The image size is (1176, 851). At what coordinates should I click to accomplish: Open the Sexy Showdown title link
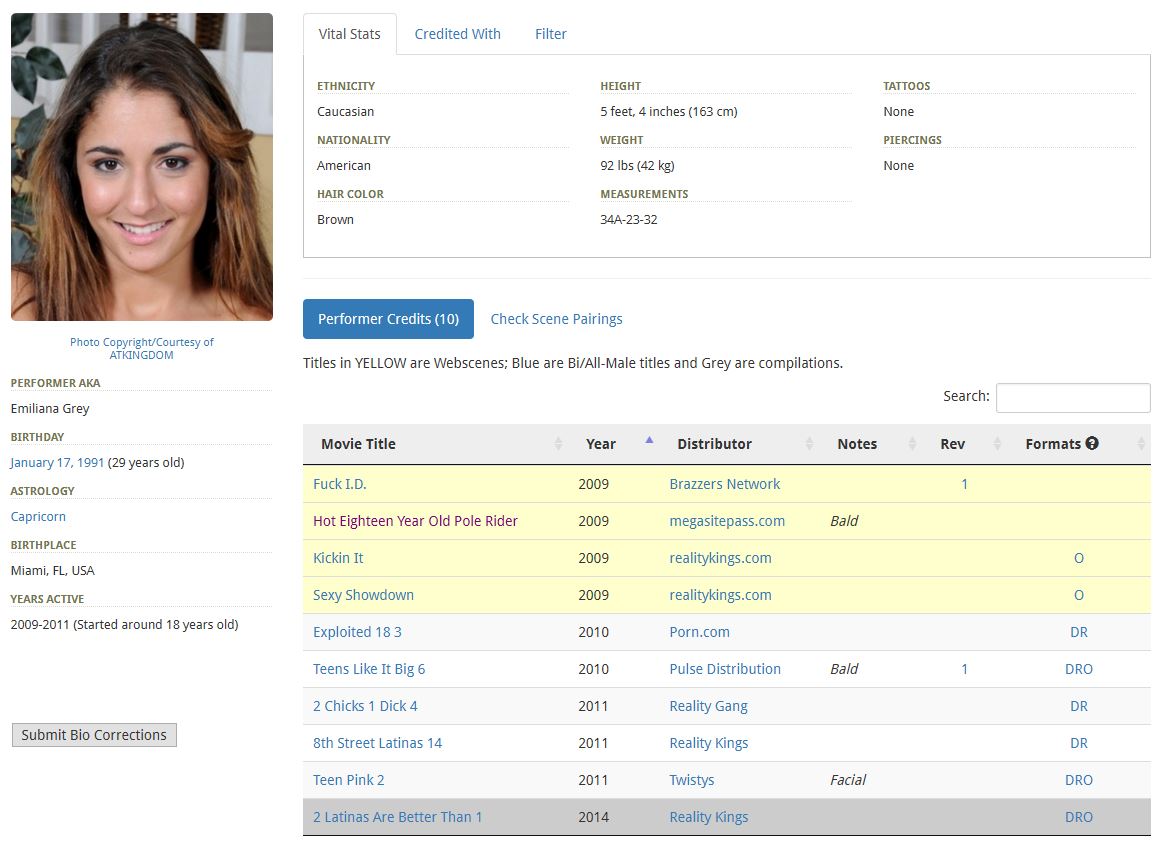tap(363, 595)
